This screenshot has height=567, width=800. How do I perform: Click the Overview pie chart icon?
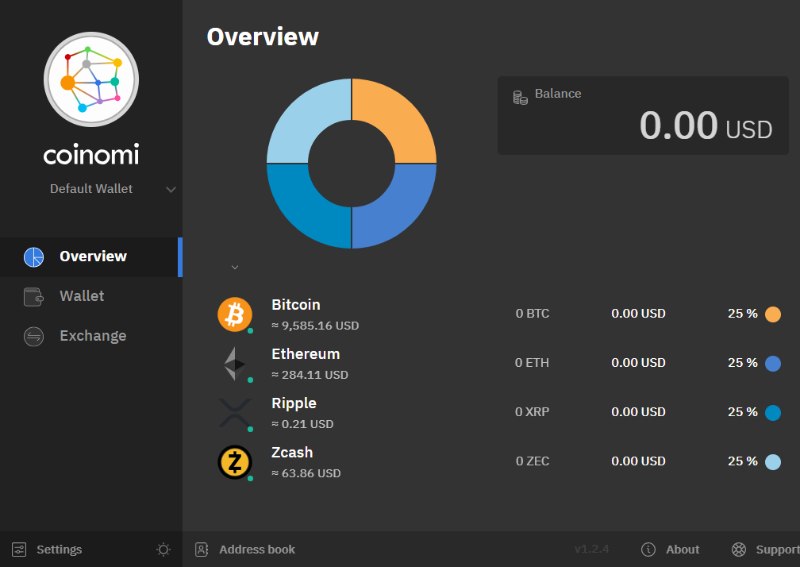(x=34, y=257)
